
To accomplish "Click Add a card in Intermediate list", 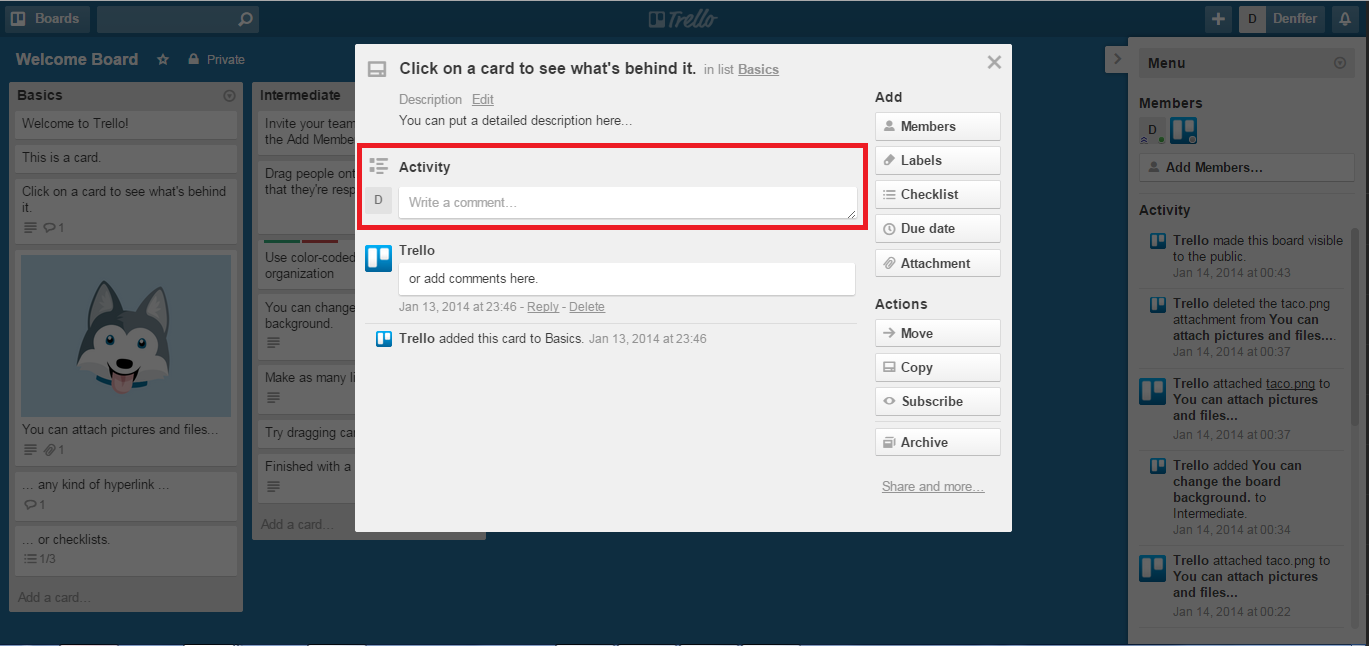I will point(297,524).
